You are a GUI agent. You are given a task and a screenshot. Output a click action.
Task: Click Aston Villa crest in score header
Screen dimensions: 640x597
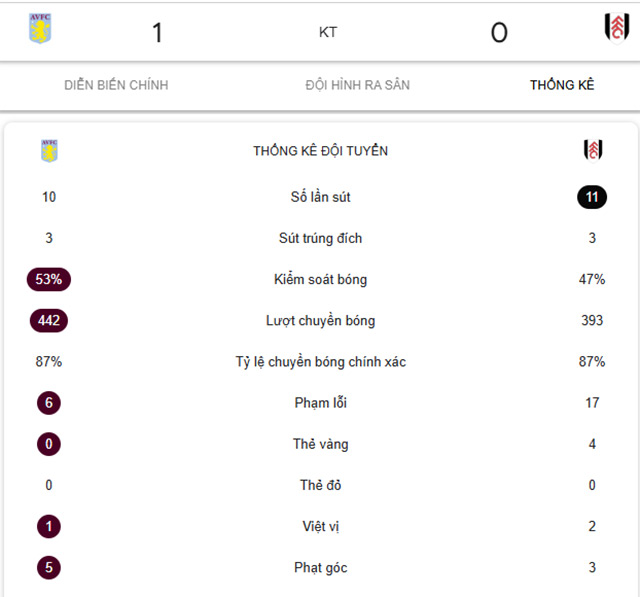pyautogui.click(x=40, y=29)
